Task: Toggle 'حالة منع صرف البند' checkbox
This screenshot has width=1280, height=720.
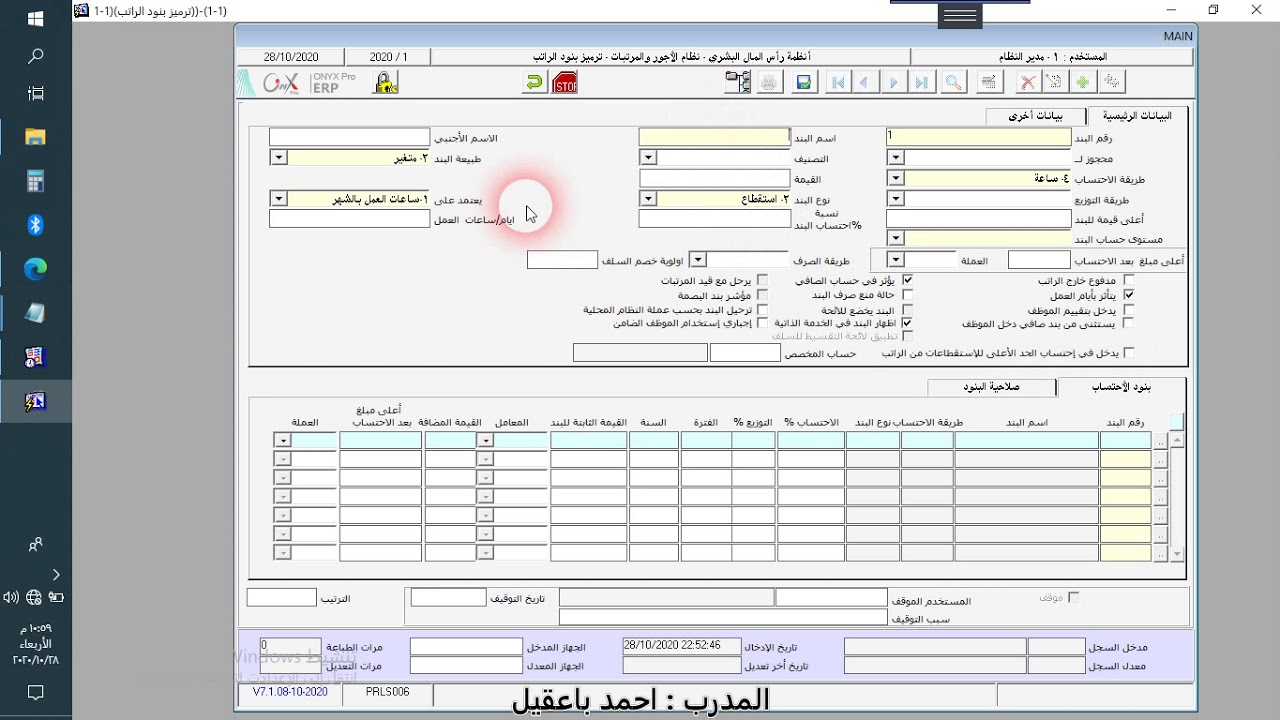Action: tap(907, 295)
